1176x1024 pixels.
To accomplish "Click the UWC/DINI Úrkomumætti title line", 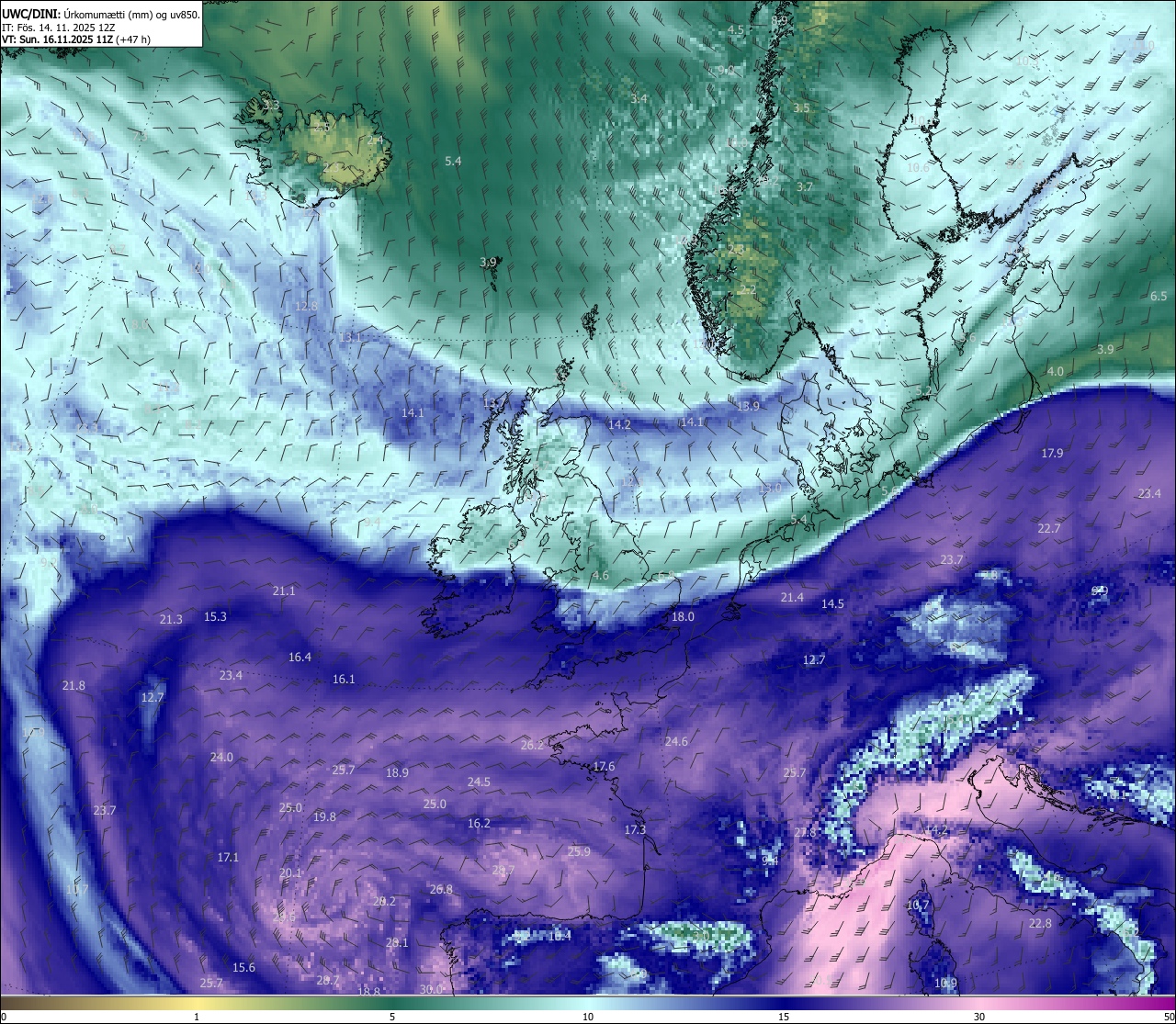I will click(x=101, y=15).
